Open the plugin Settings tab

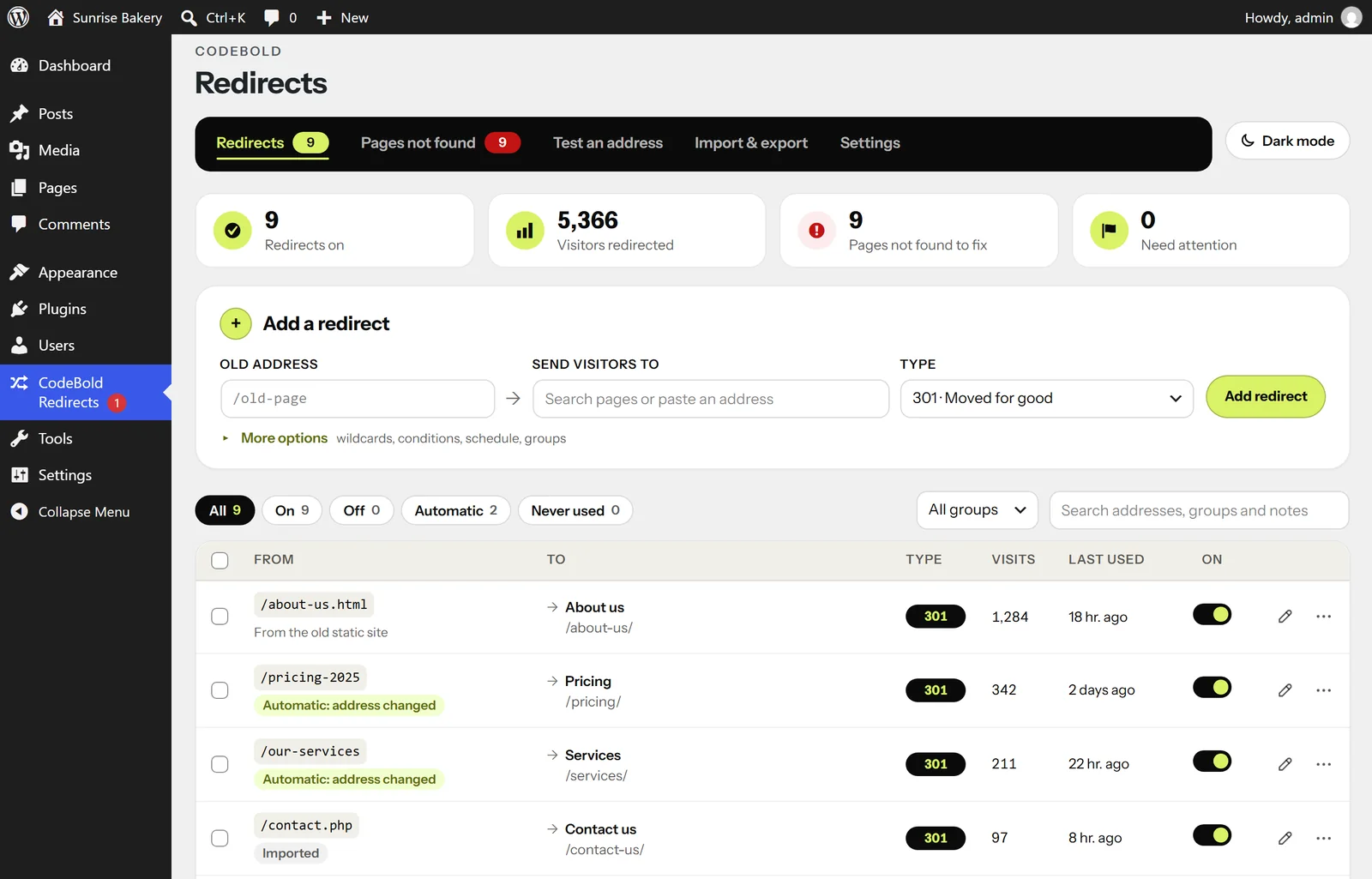[x=870, y=142]
